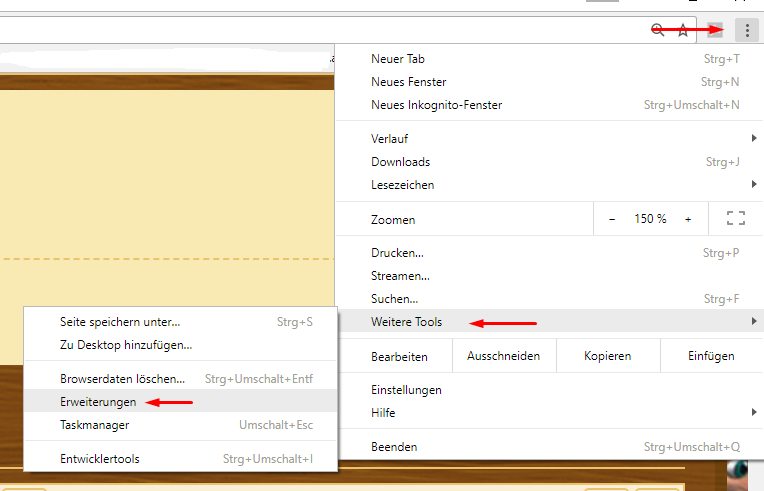Choose Browserdaten löschen option
764x491 pixels.
click(122, 379)
